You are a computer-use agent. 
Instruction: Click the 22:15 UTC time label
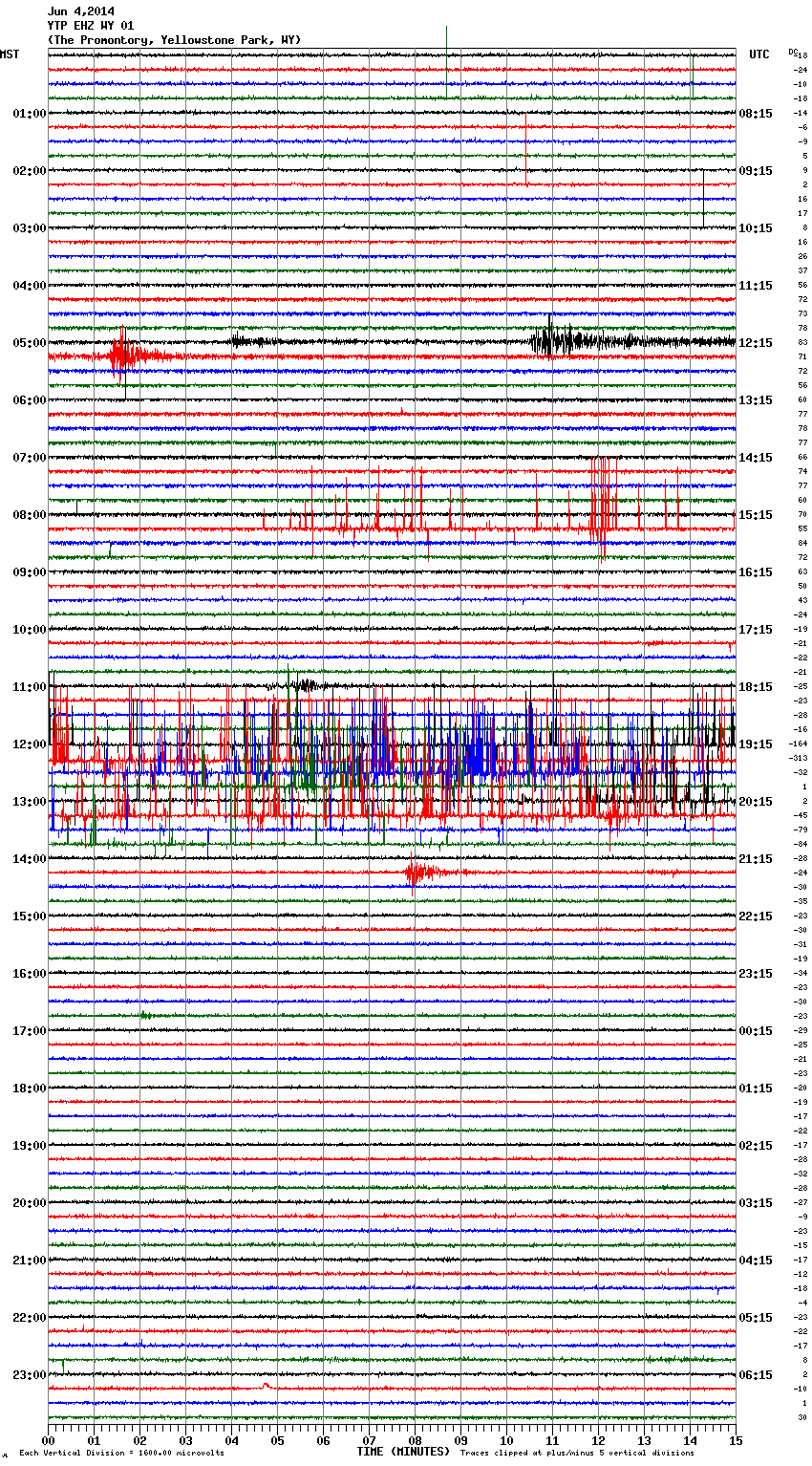point(756,916)
